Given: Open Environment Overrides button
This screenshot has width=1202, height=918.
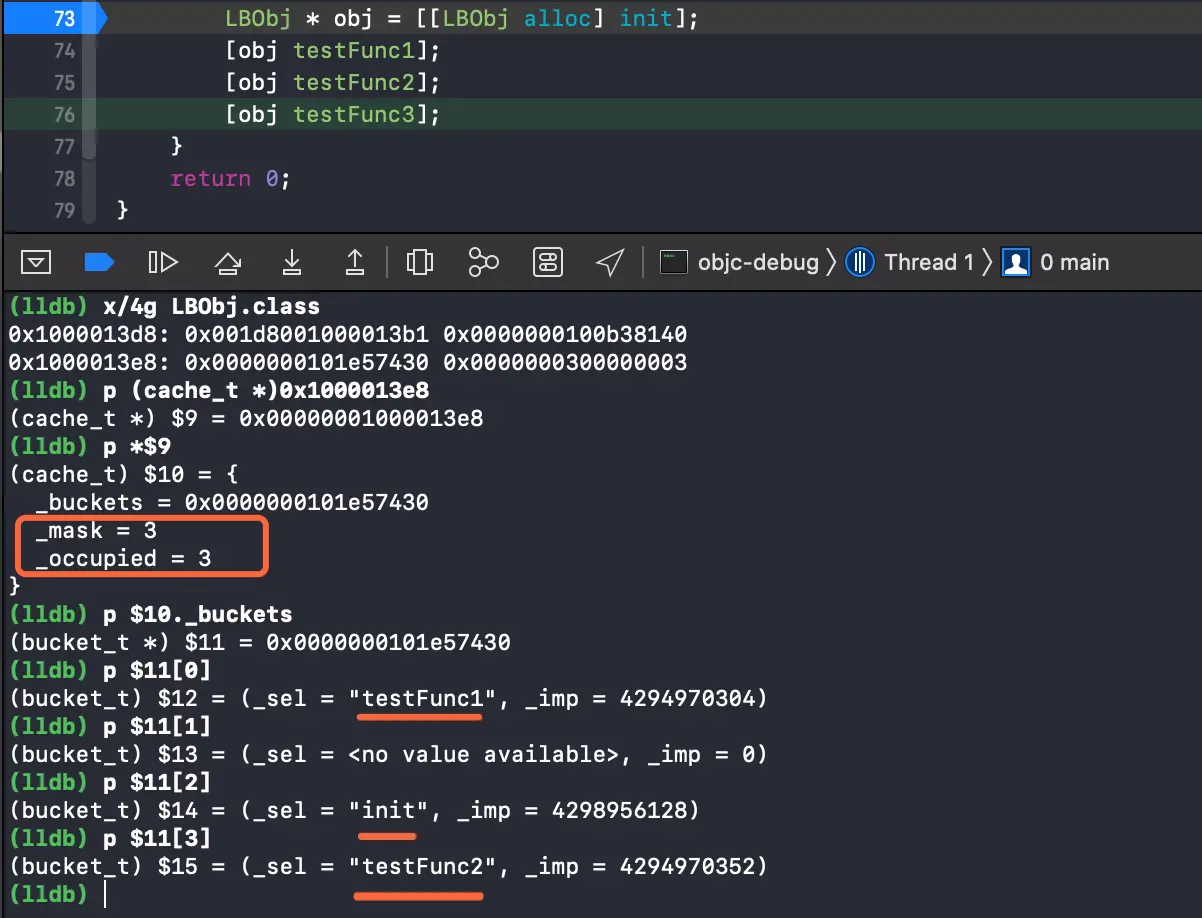Looking at the screenshot, I should pos(548,262).
